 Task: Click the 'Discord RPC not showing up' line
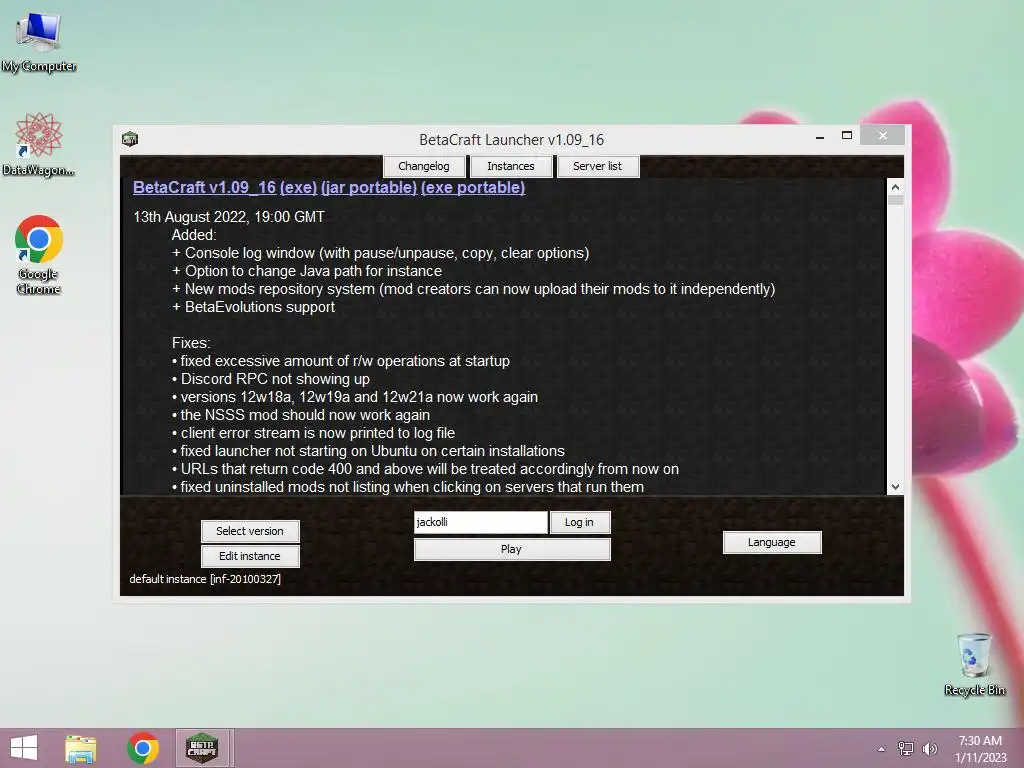click(271, 379)
